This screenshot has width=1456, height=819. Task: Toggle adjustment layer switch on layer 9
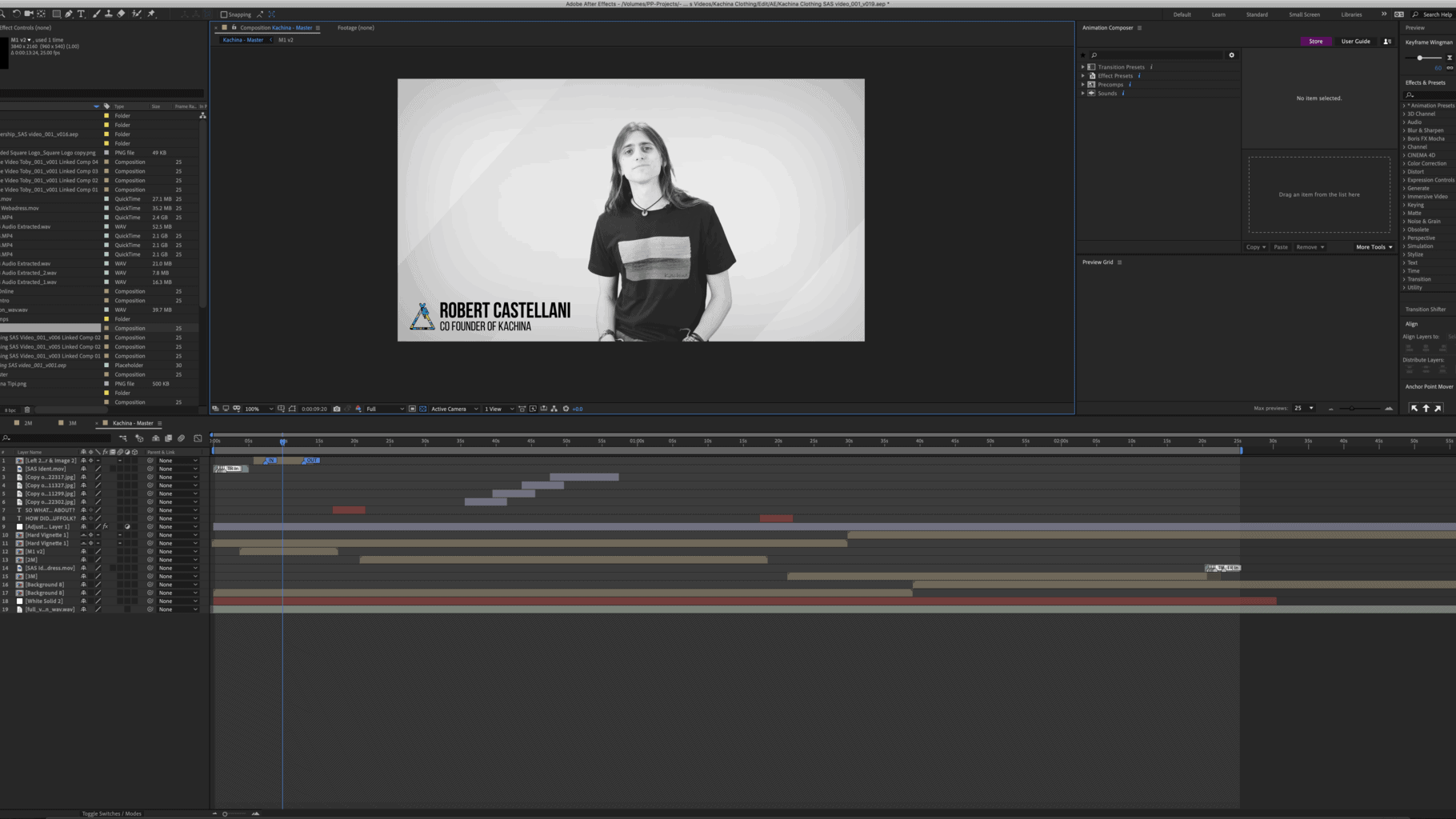coord(127,526)
